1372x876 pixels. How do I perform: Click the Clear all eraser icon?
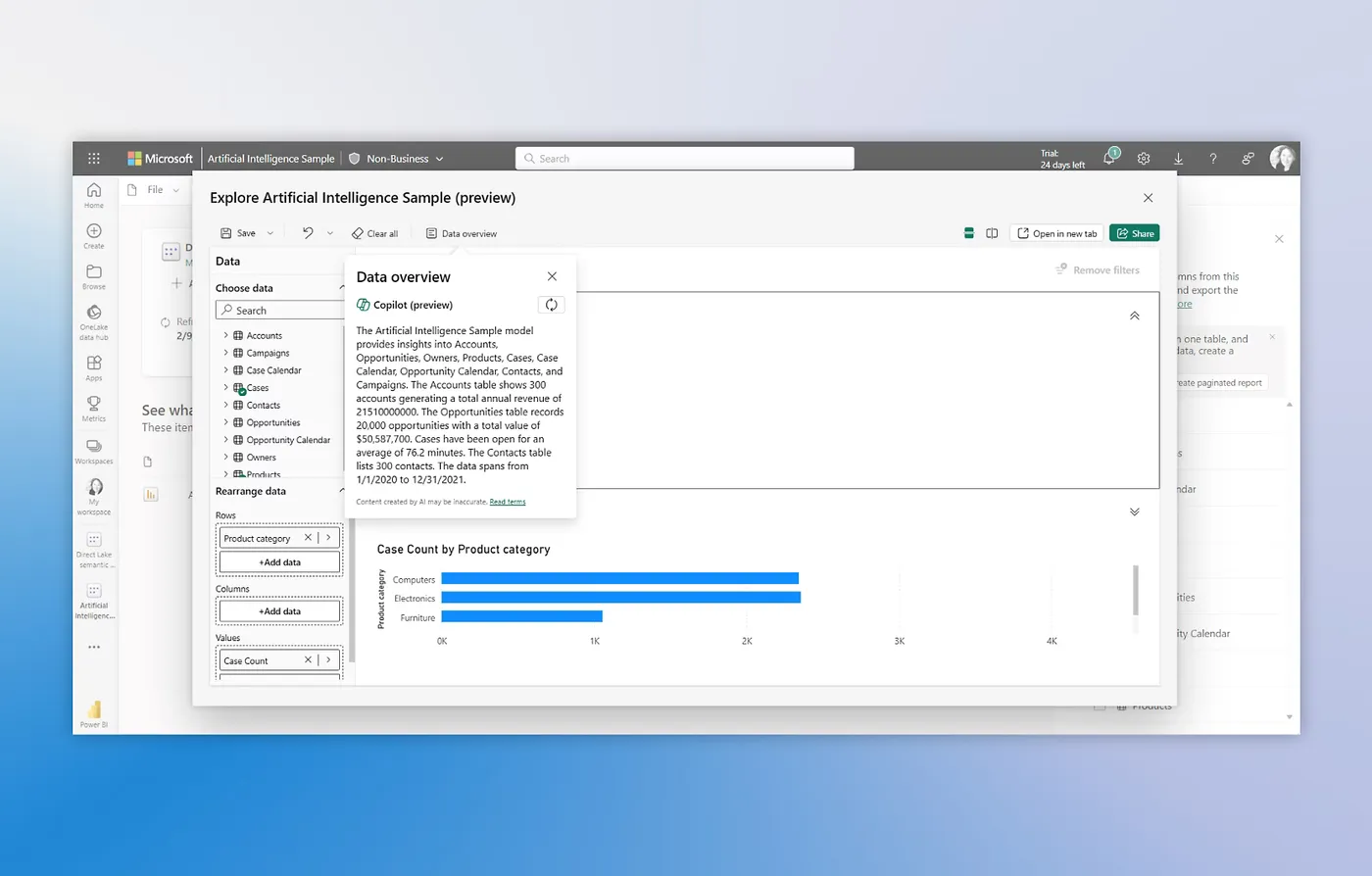359,233
